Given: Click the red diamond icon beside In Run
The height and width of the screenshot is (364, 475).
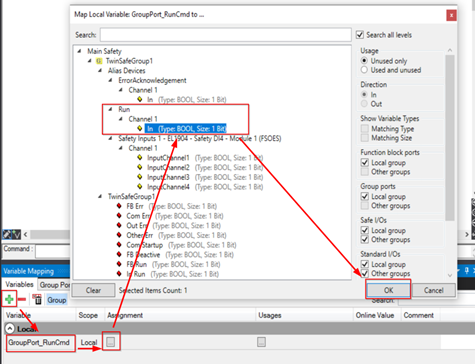Looking at the screenshot, I should (119, 274).
